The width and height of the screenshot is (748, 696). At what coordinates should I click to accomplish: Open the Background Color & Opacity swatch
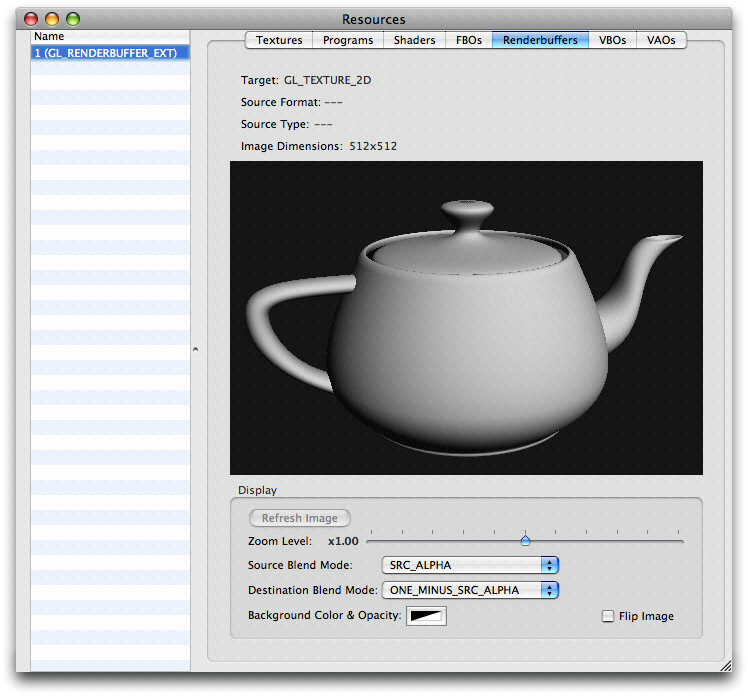427,616
